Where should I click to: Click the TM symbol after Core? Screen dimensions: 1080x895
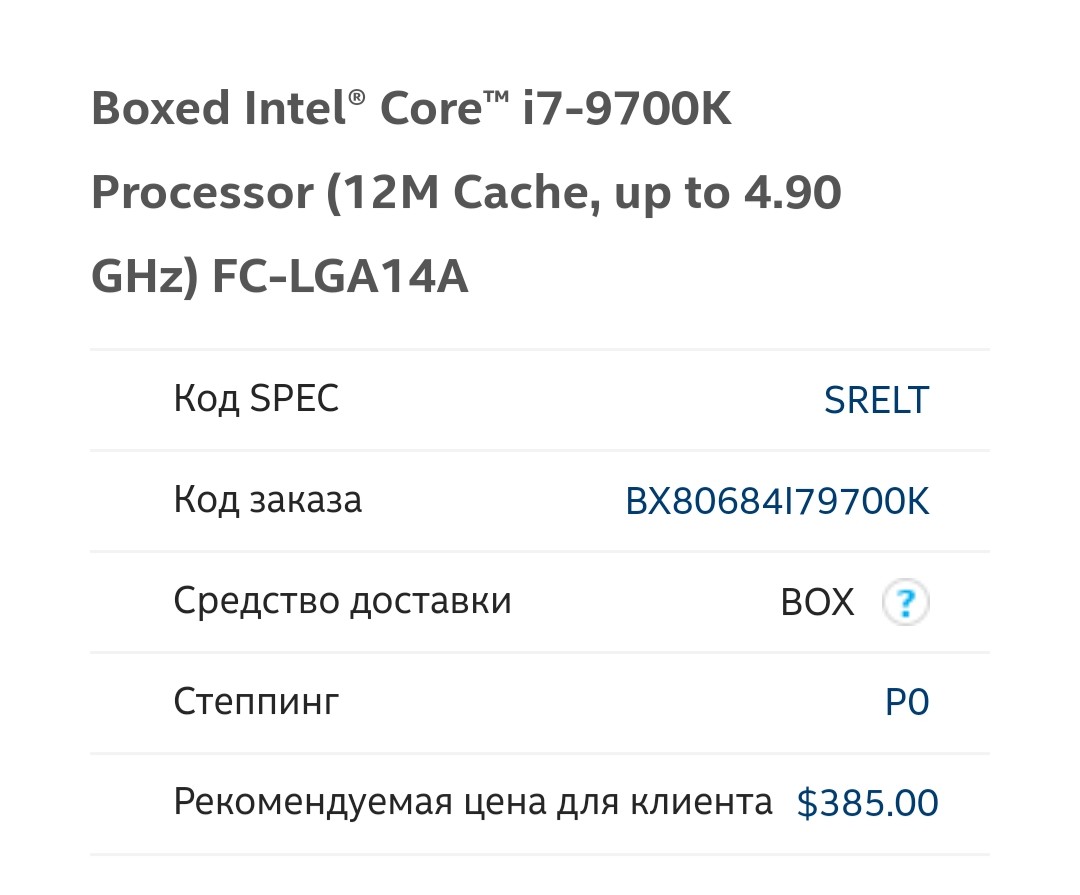pos(497,96)
